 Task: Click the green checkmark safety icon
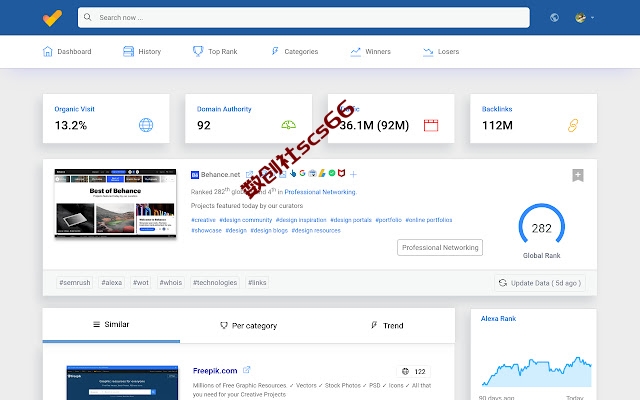point(332,173)
